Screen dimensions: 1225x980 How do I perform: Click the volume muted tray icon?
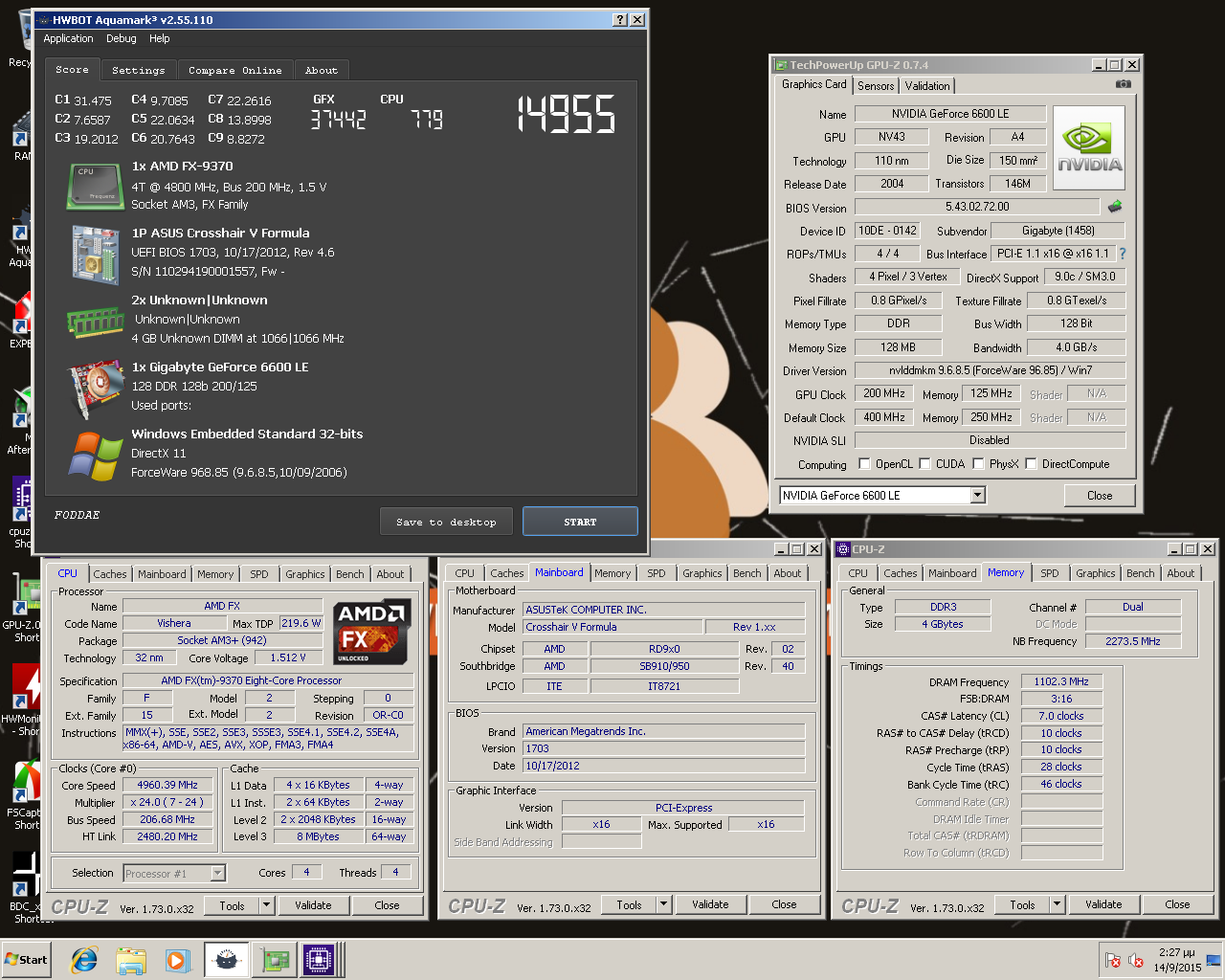(1136, 960)
